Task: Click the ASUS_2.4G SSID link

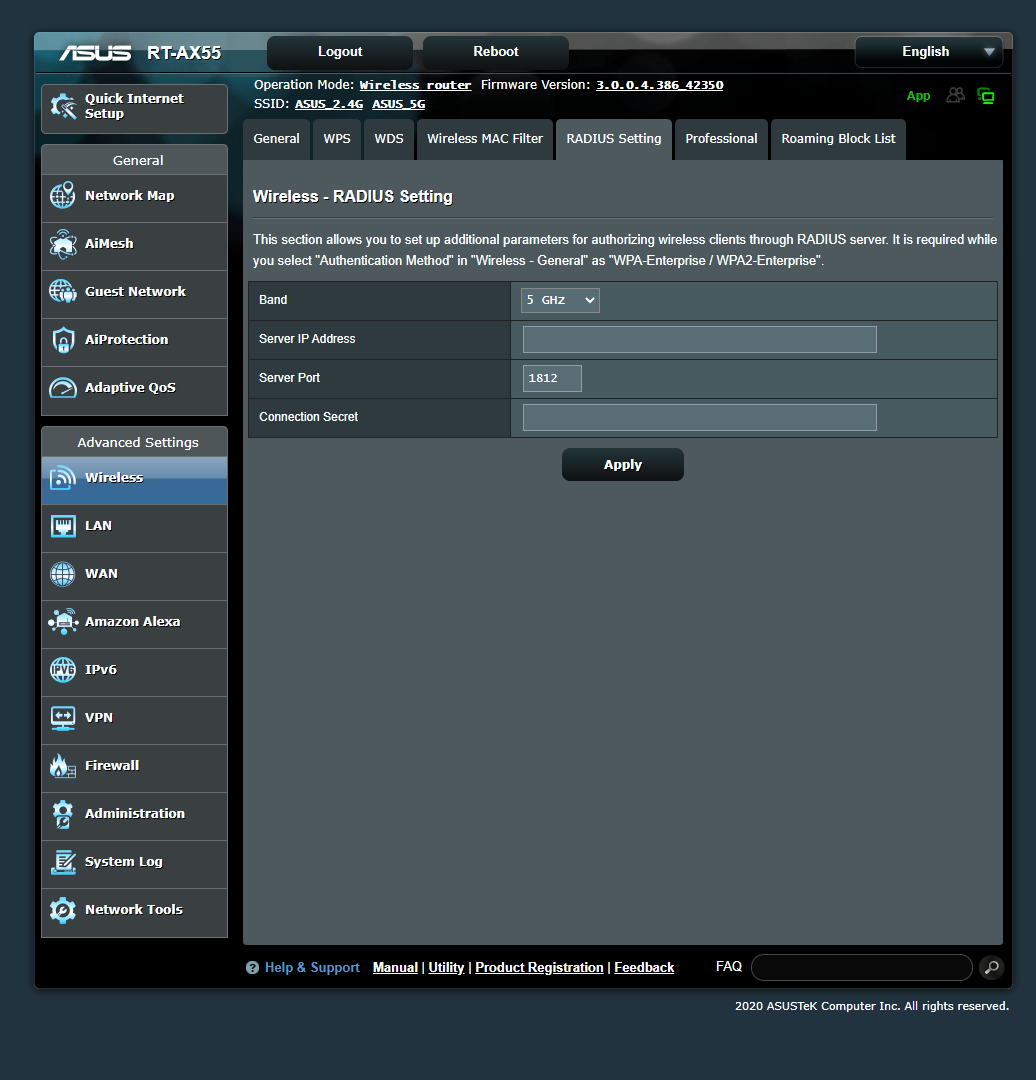Action: click(x=329, y=104)
